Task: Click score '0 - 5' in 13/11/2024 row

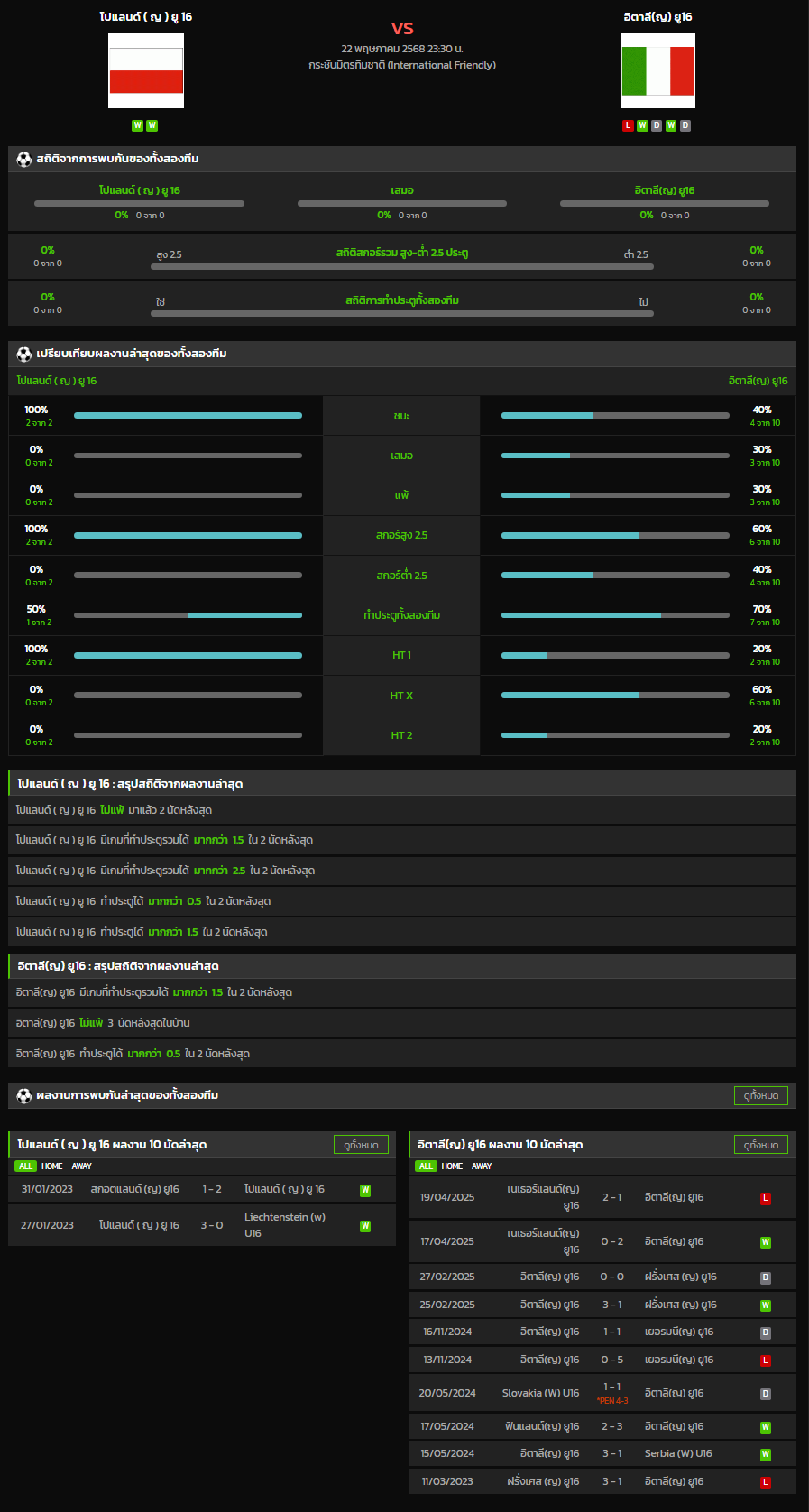Action: [x=612, y=1360]
